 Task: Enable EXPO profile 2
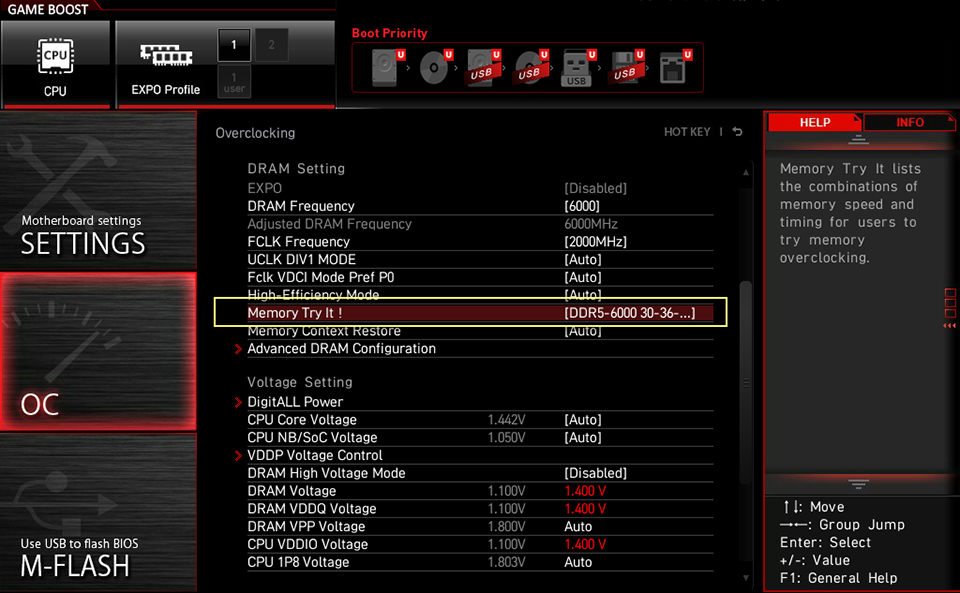(271, 45)
